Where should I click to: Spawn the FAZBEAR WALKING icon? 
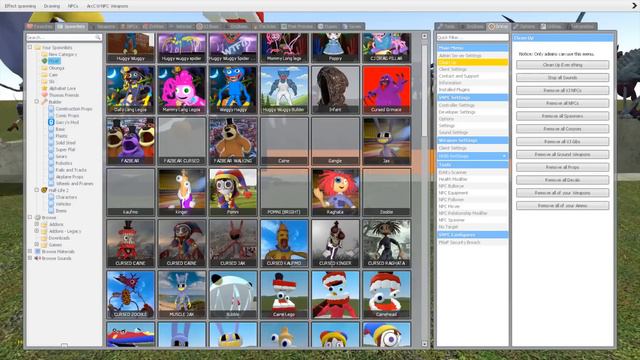pos(233,141)
